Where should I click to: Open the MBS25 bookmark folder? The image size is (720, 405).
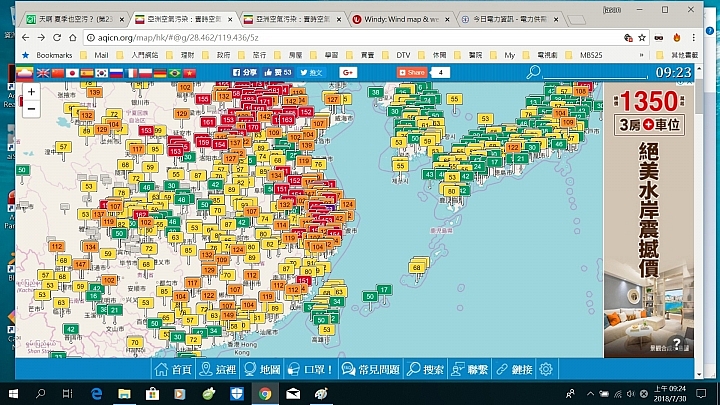(x=585, y=55)
